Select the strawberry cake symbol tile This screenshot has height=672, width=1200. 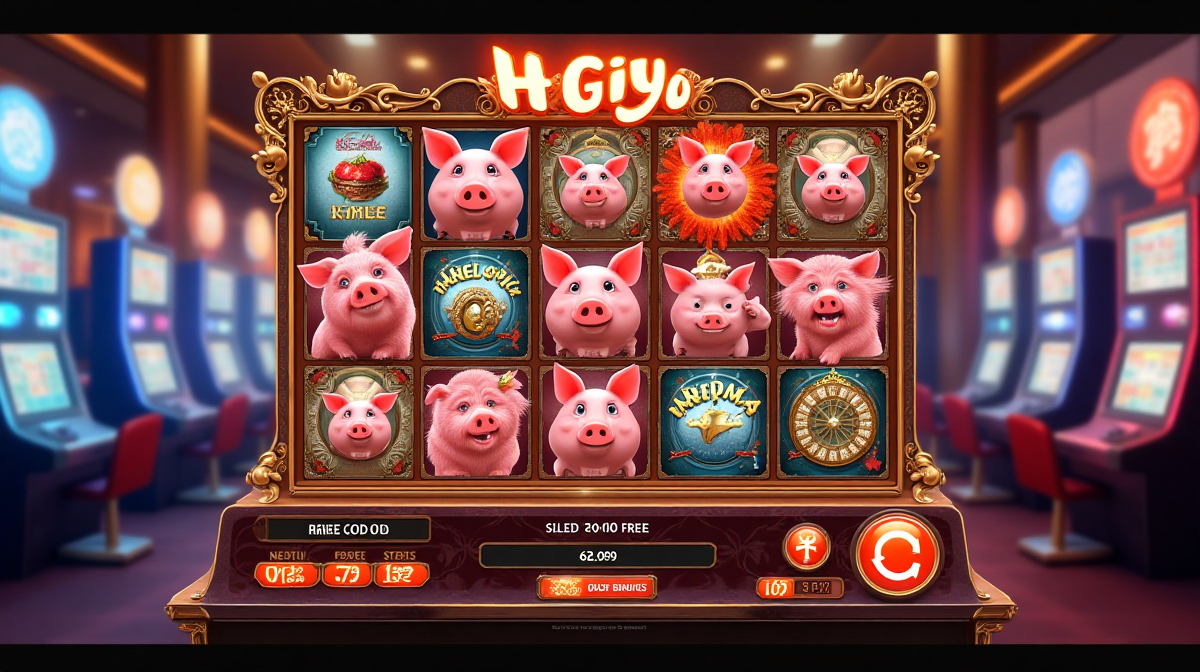click(x=357, y=184)
